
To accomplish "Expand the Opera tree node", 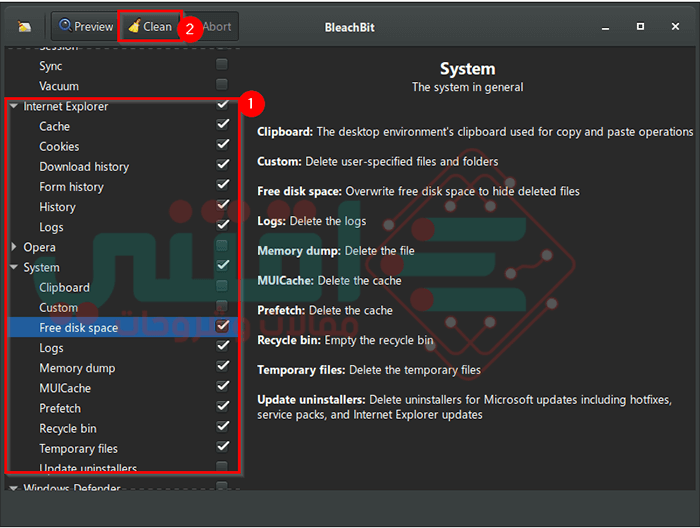I will [14, 247].
